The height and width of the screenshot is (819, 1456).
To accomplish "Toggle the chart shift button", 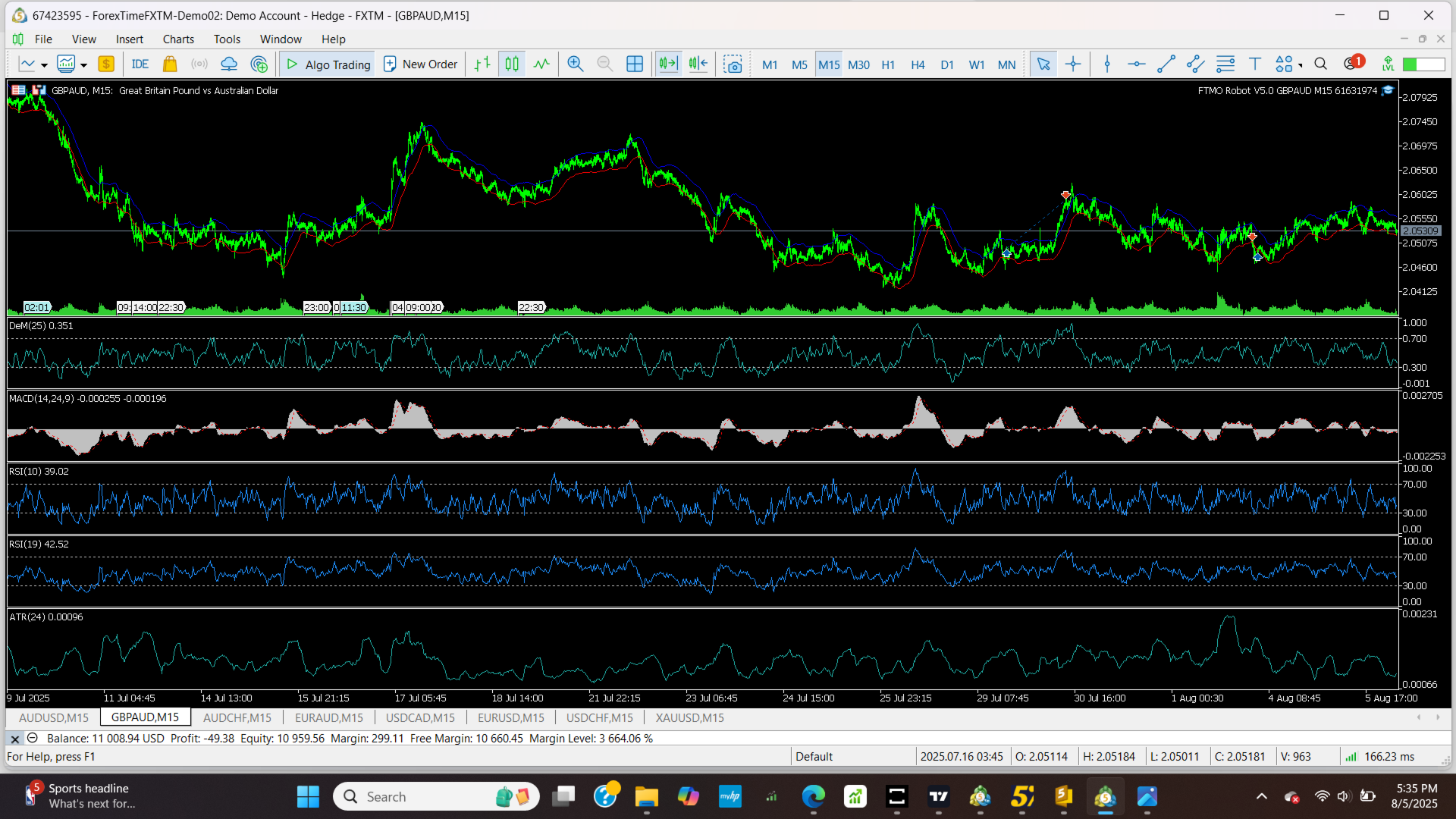I will [x=698, y=64].
